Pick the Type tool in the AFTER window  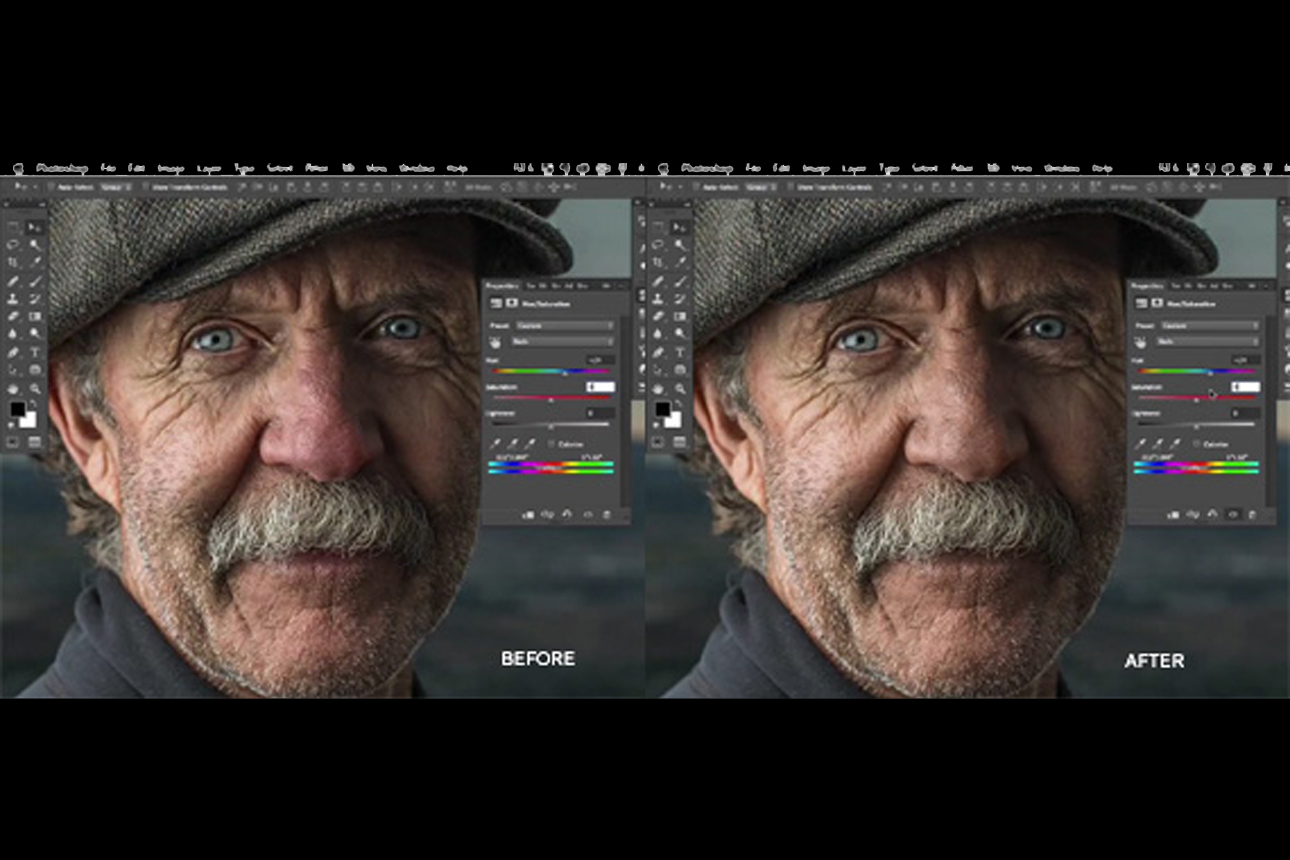pyautogui.click(x=680, y=353)
